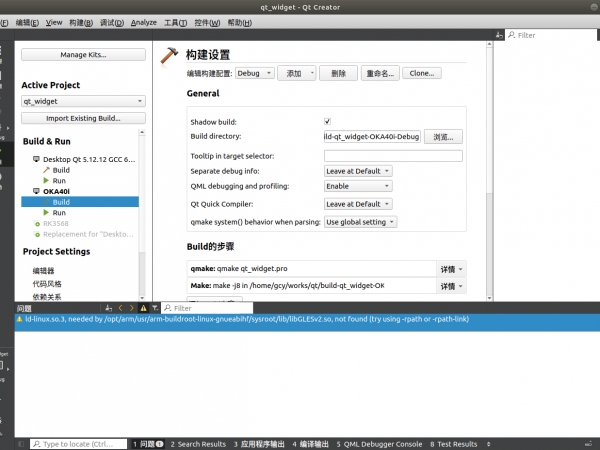Select the Run item under OKA40I kit
600x450 pixels.
pyautogui.click(x=59, y=213)
